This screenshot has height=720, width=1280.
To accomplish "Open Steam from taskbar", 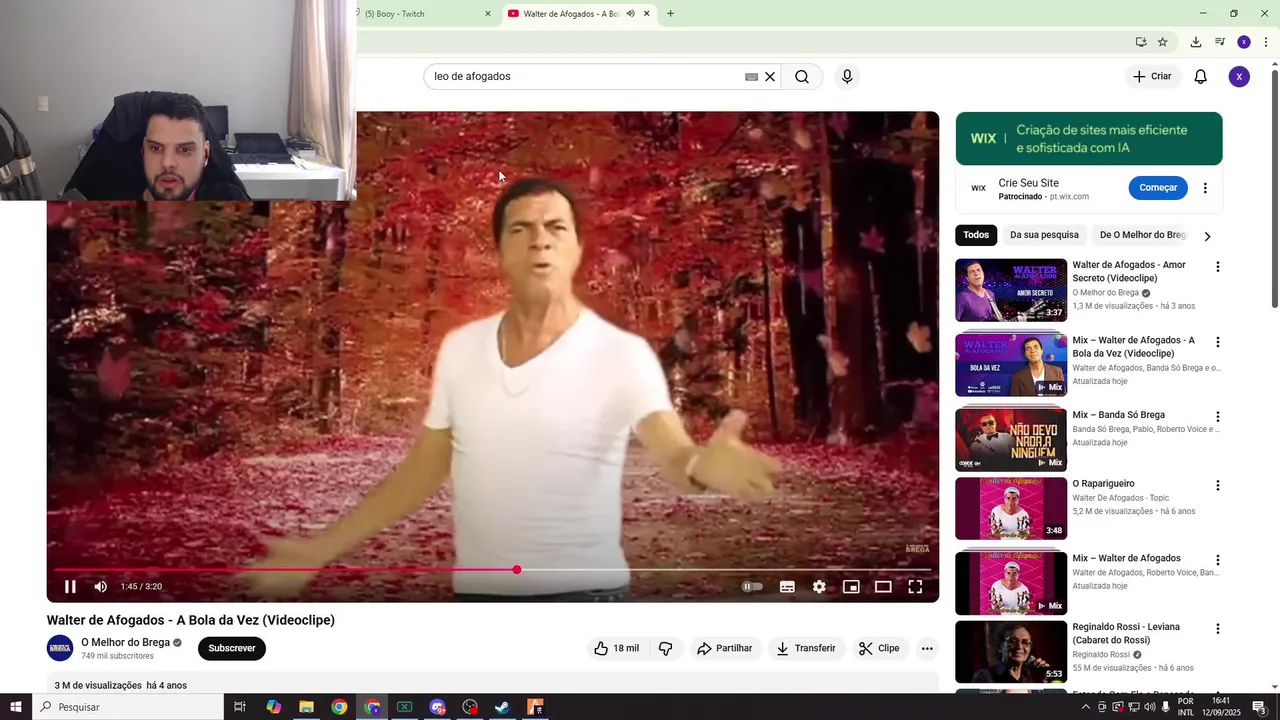I will tap(502, 707).
